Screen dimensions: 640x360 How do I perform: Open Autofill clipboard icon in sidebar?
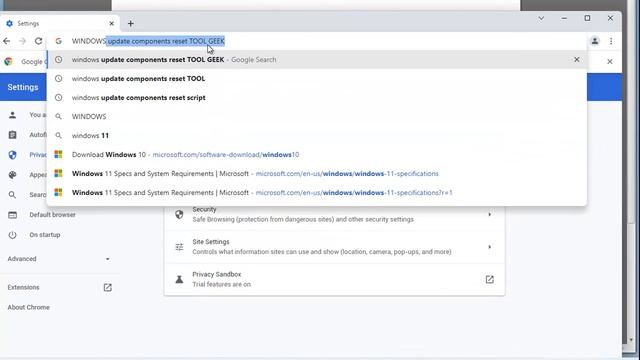coord(12,135)
